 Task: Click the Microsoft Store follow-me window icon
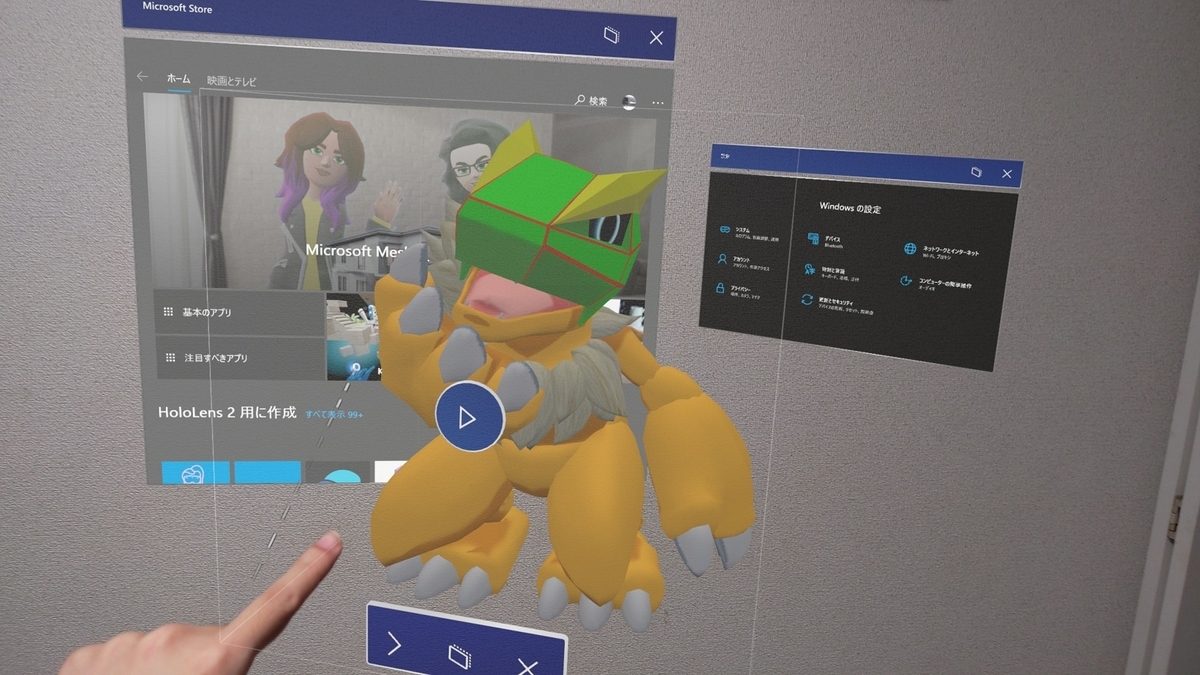pos(612,35)
